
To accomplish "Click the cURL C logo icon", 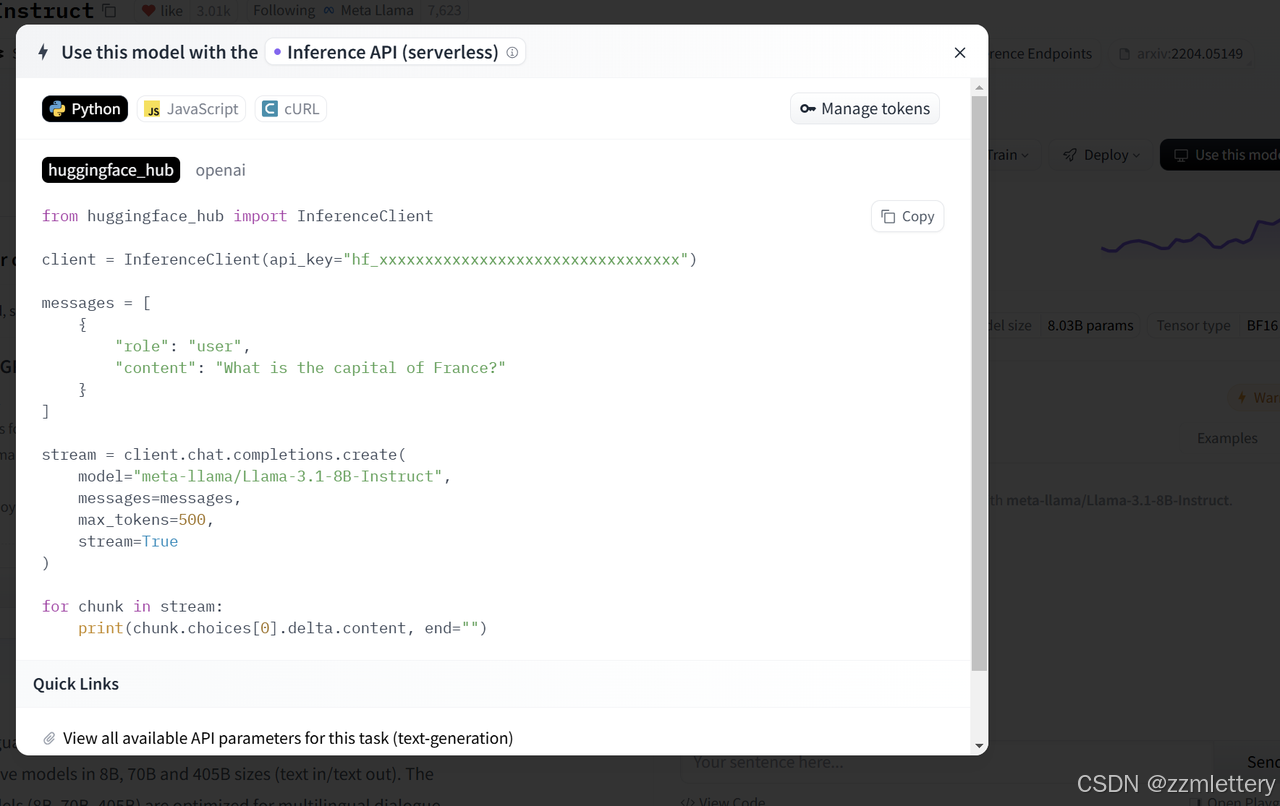I will (269, 109).
